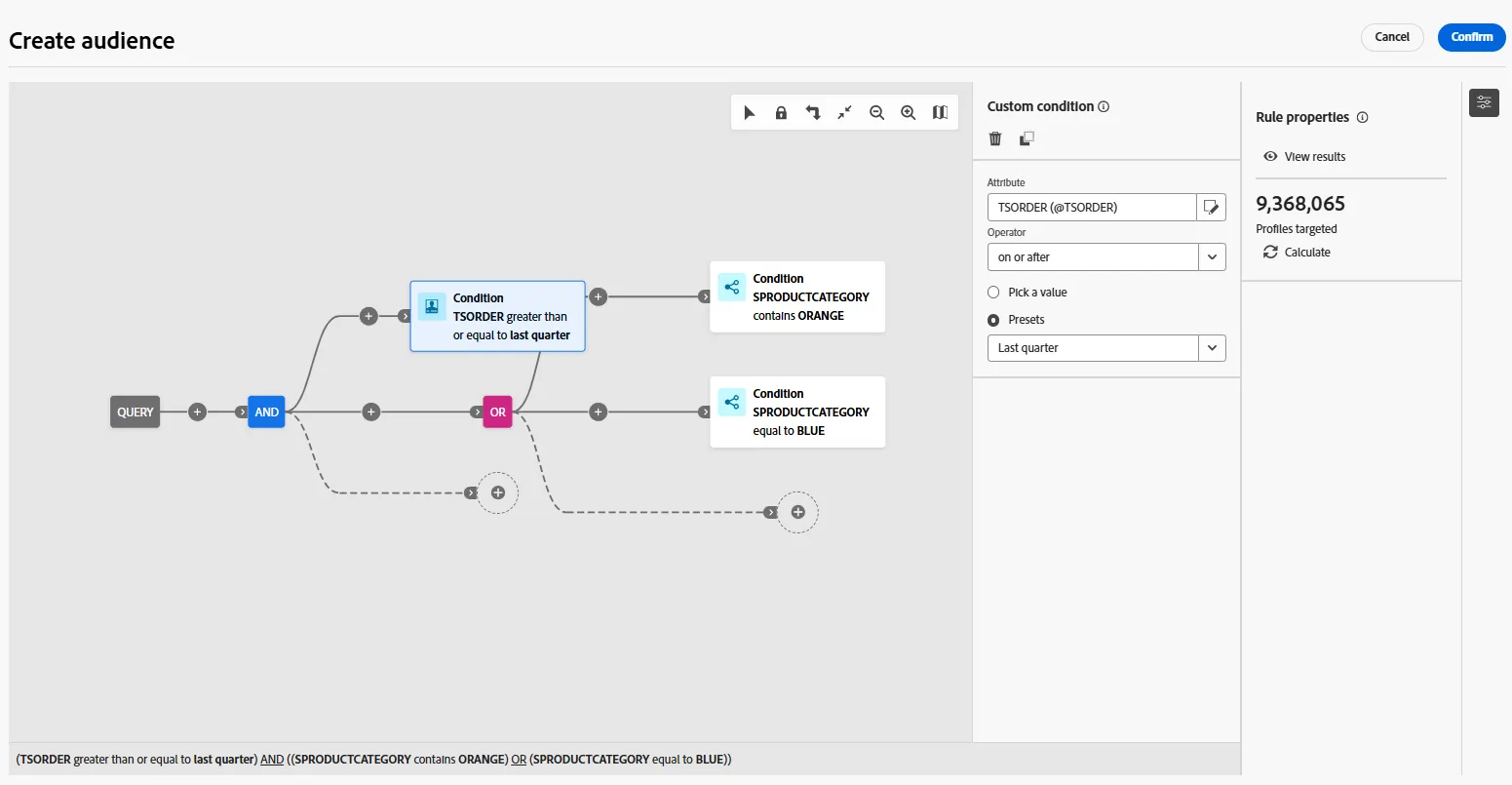The image size is (1512, 785).
Task: Select the Presets radio option
Action: pos(993,320)
